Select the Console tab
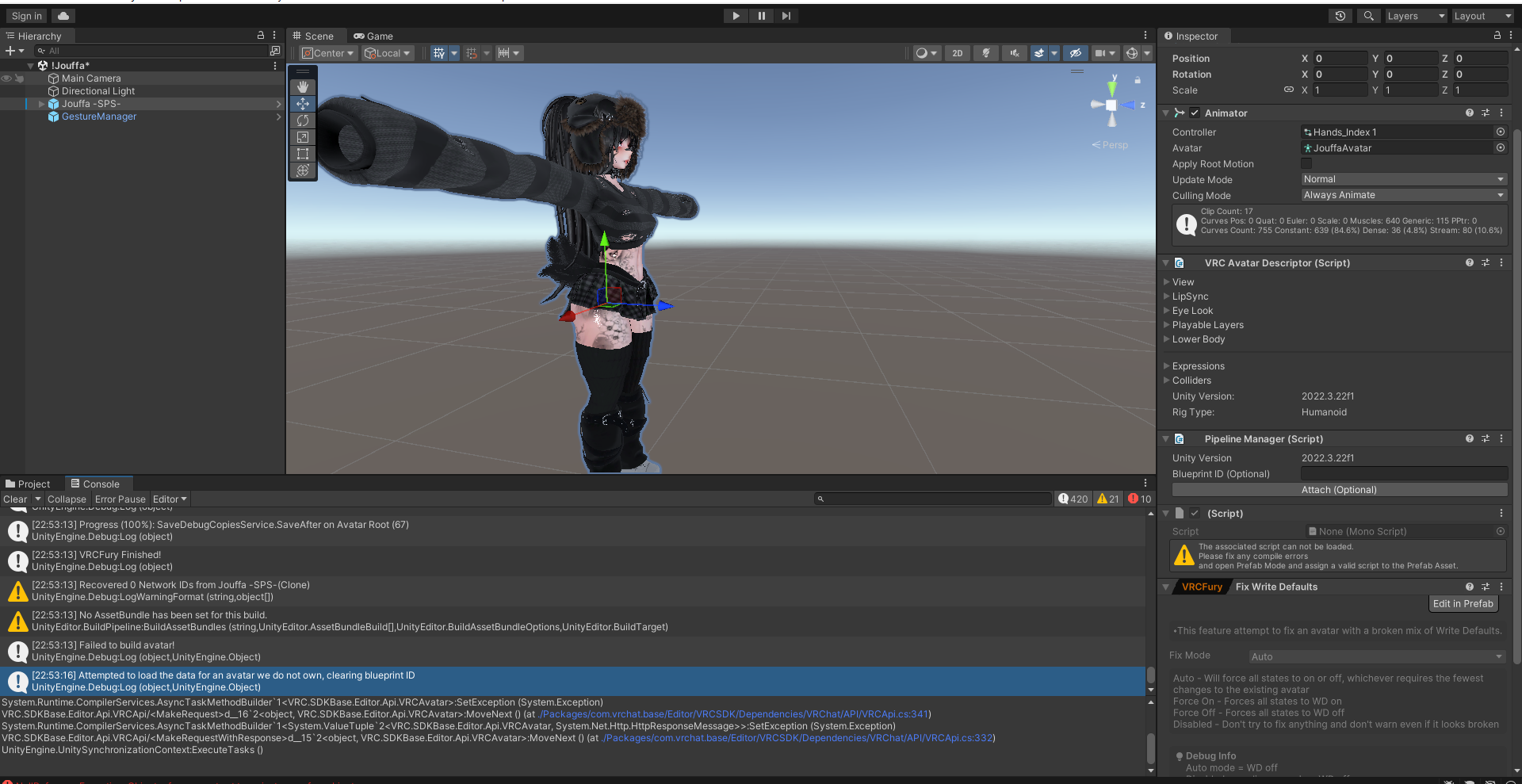 95,484
